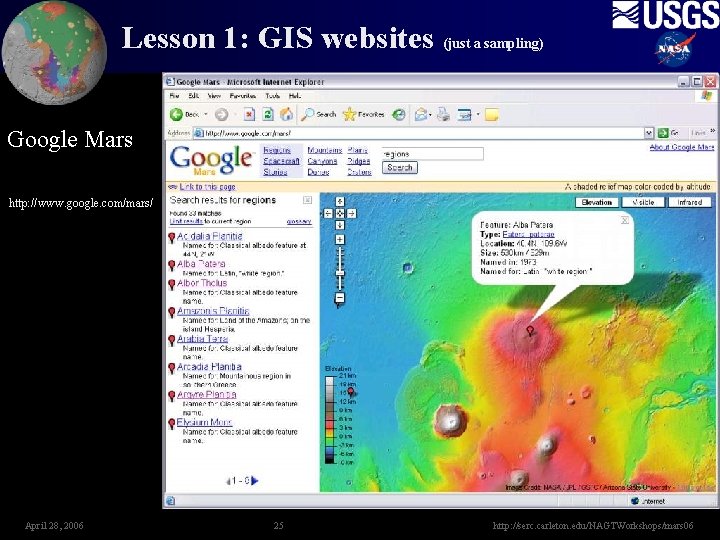
Task: Open the About Google Mars link
Action: [682, 147]
